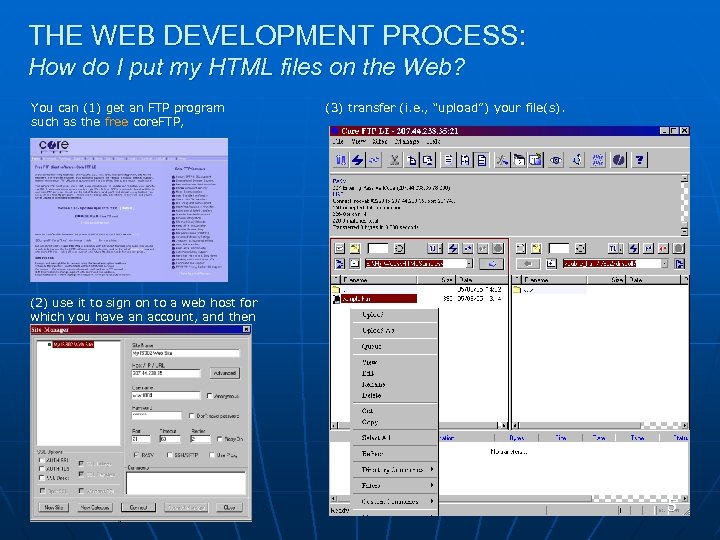This screenshot has height=540, width=720.
Task: Expand the Filters submenu arrow
Action: pos(432,485)
